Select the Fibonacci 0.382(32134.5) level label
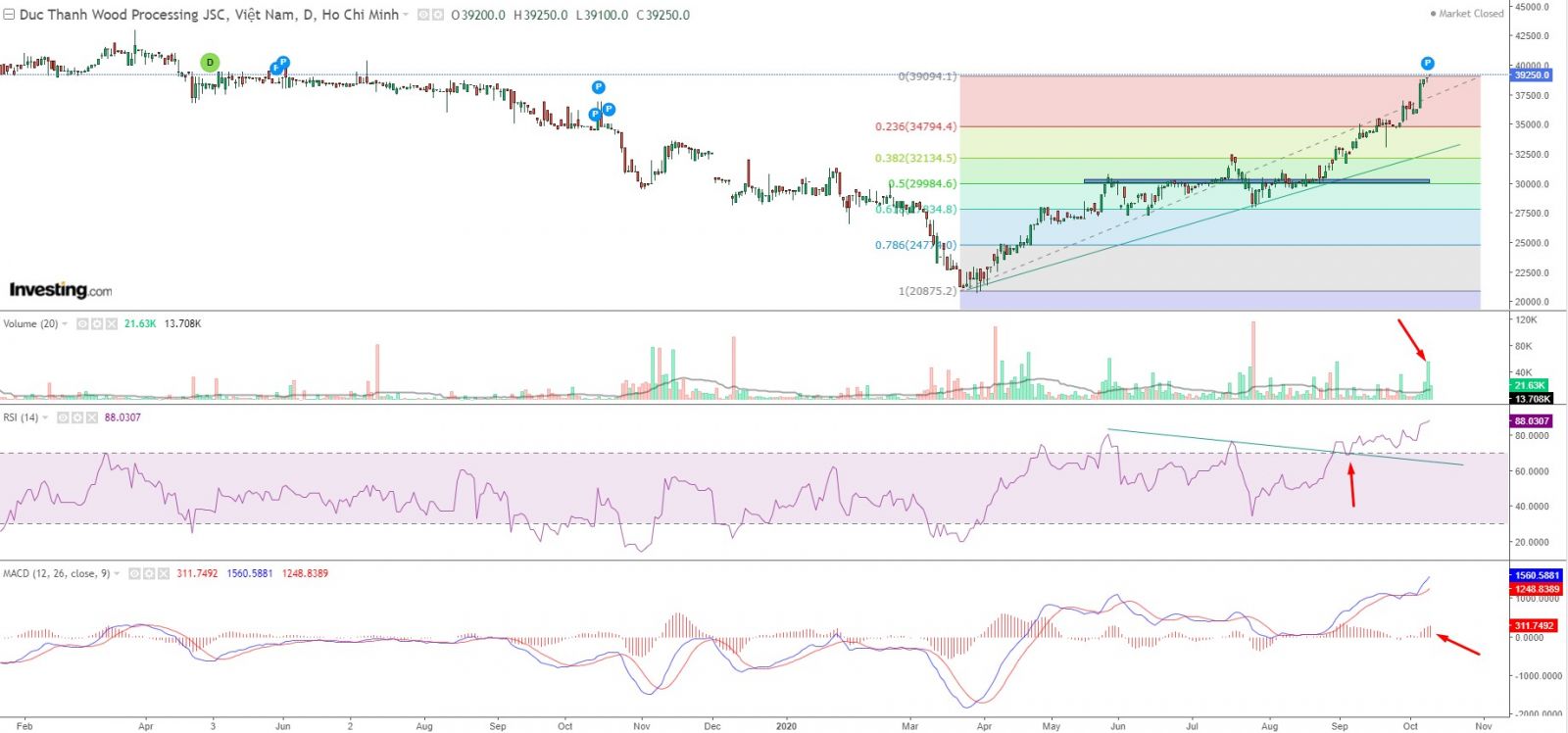1568x733 pixels. (x=916, y=158)
